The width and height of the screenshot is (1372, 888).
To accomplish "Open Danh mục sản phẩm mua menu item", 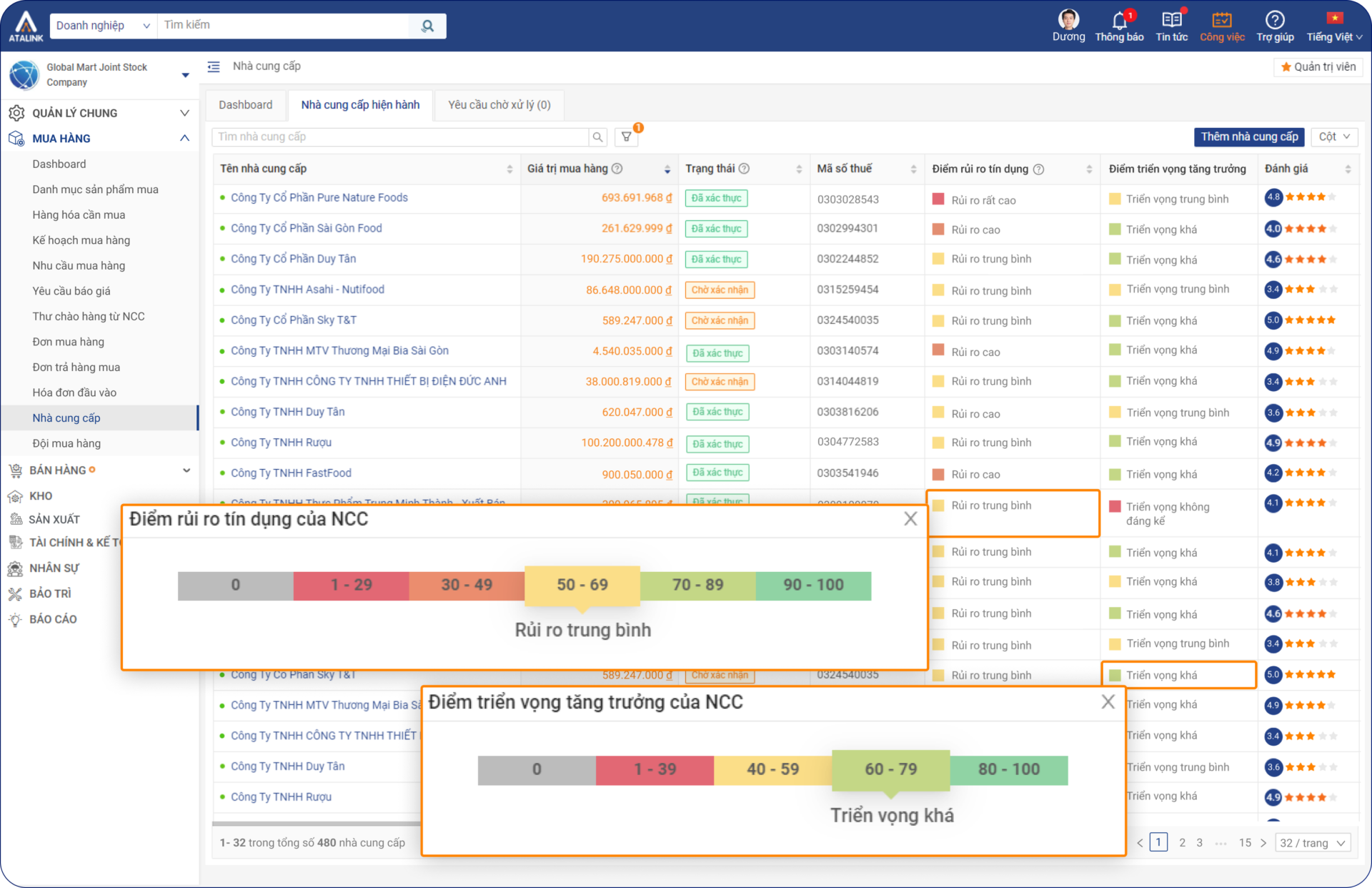I will tap(95, 189).
